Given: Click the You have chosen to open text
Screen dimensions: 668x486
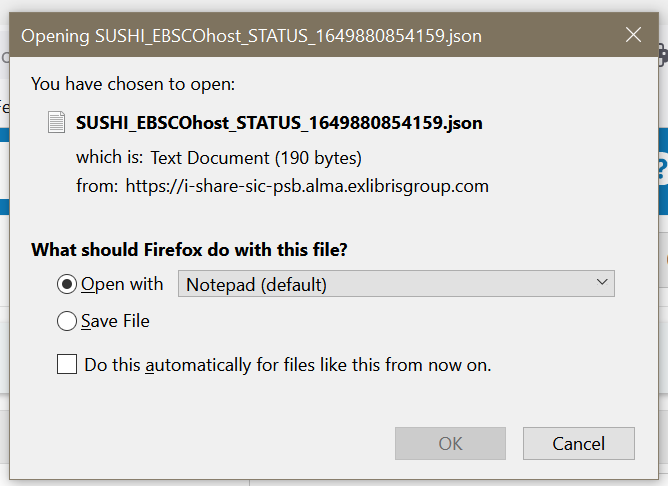Looking at the screenshot, I should pyautogui.click(x=133, y=84).
